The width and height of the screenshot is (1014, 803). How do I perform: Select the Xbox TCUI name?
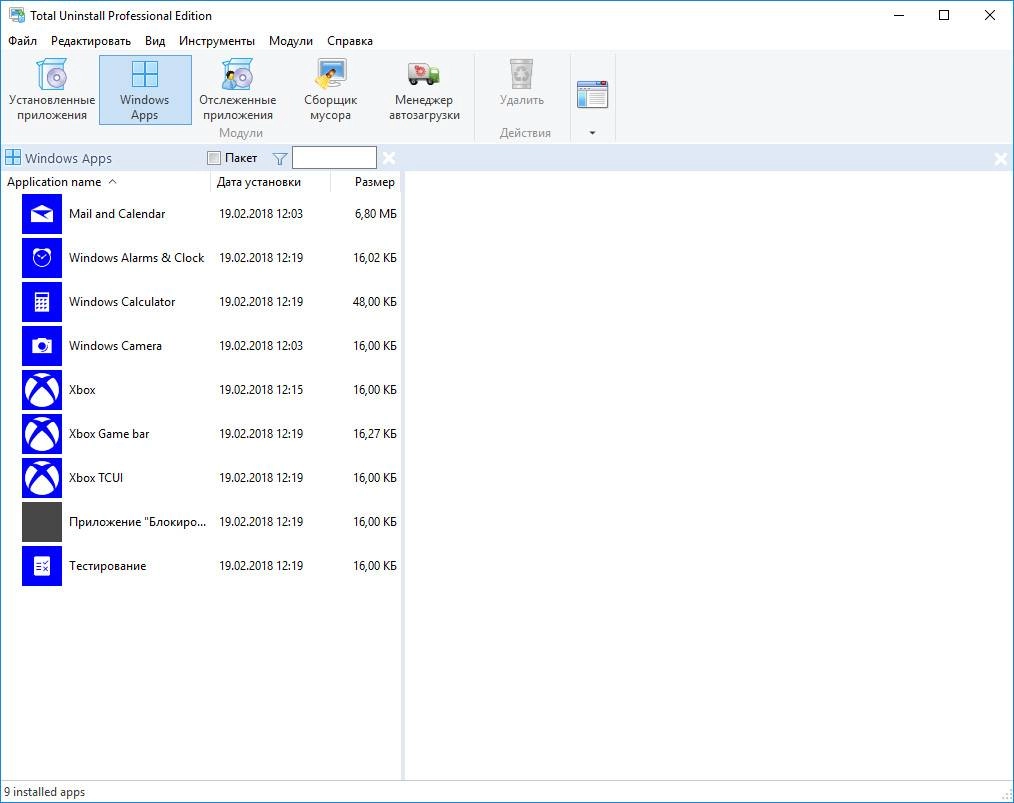tap(96, 478)
